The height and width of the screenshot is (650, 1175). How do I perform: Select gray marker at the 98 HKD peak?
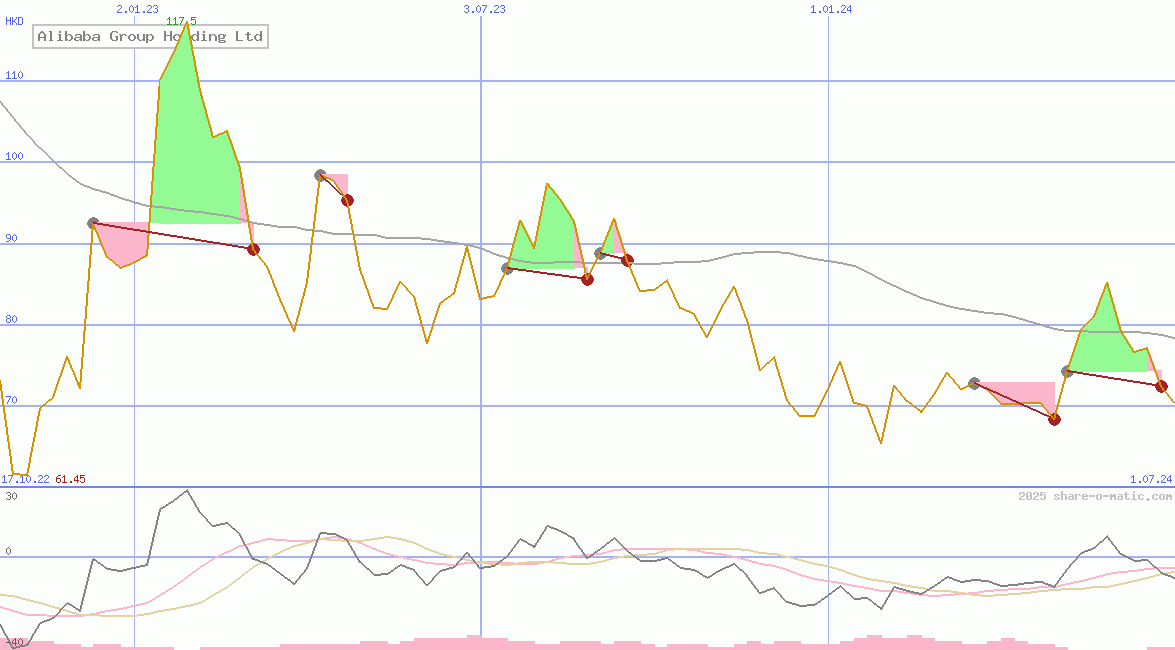click(320, 175)
